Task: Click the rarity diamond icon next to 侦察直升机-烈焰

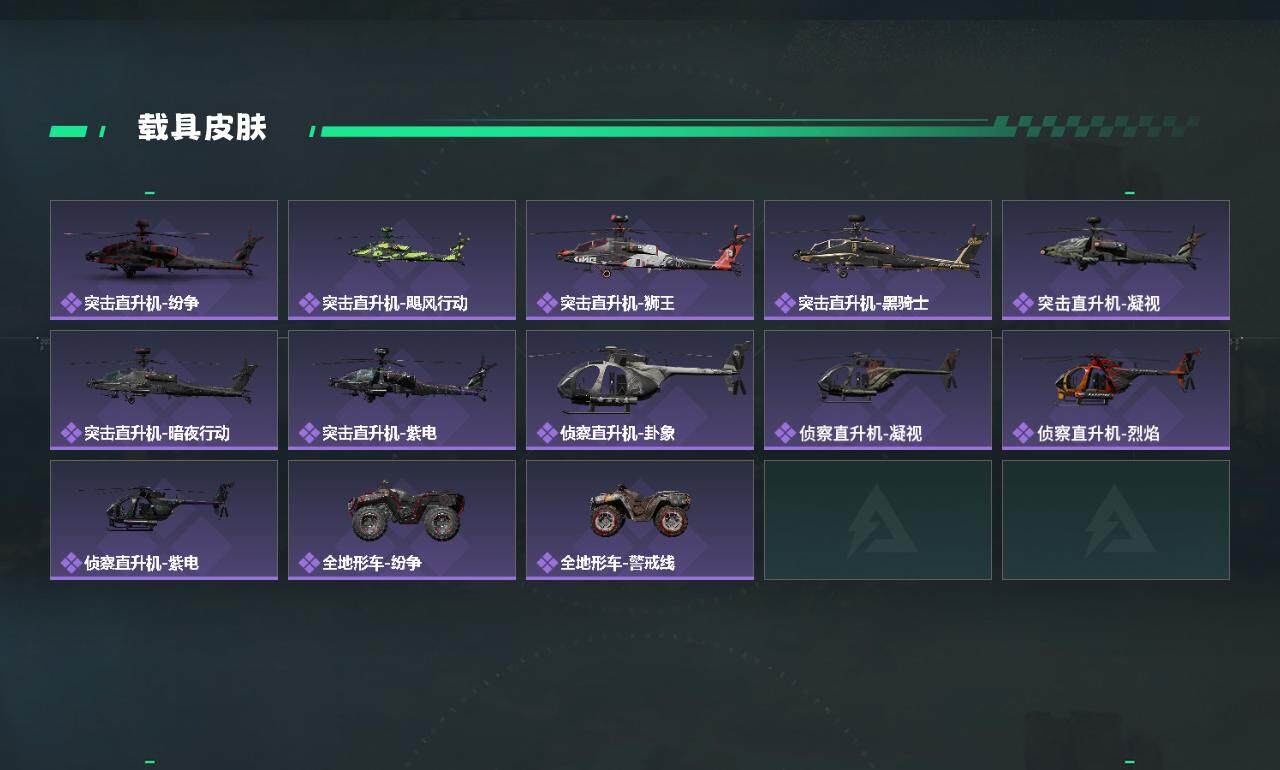Action: [1023, 433]
